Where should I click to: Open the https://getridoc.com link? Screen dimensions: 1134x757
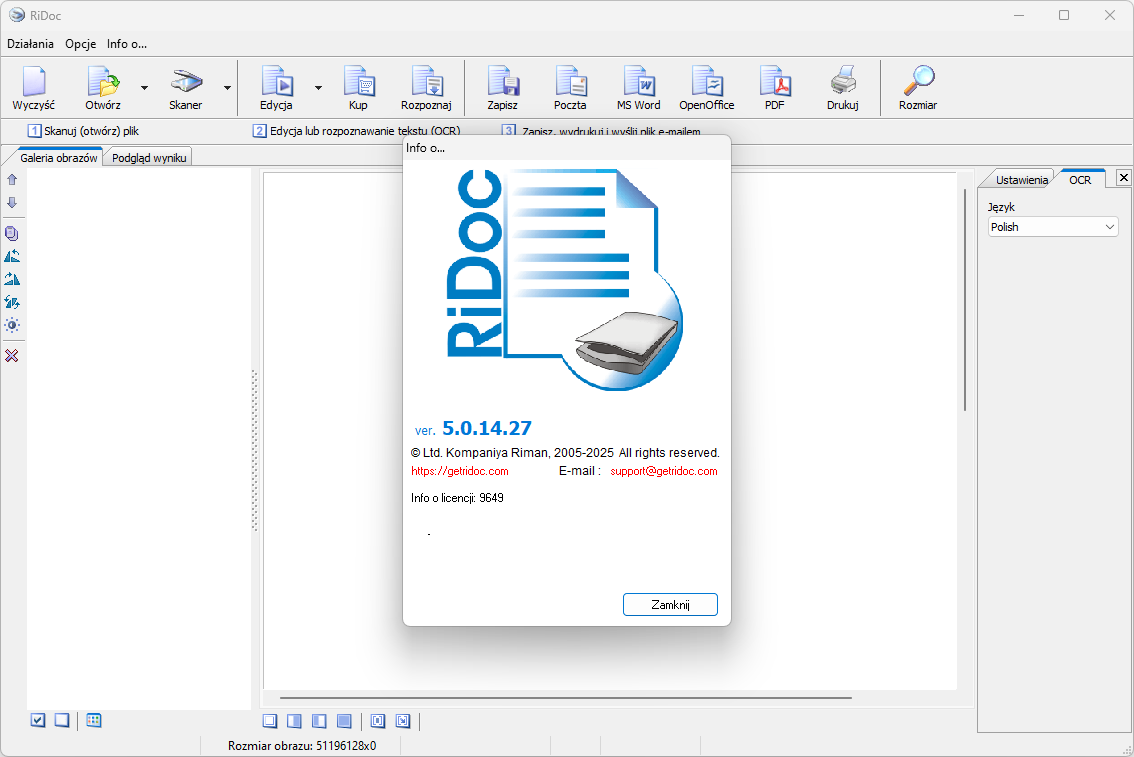coord(460,471)
